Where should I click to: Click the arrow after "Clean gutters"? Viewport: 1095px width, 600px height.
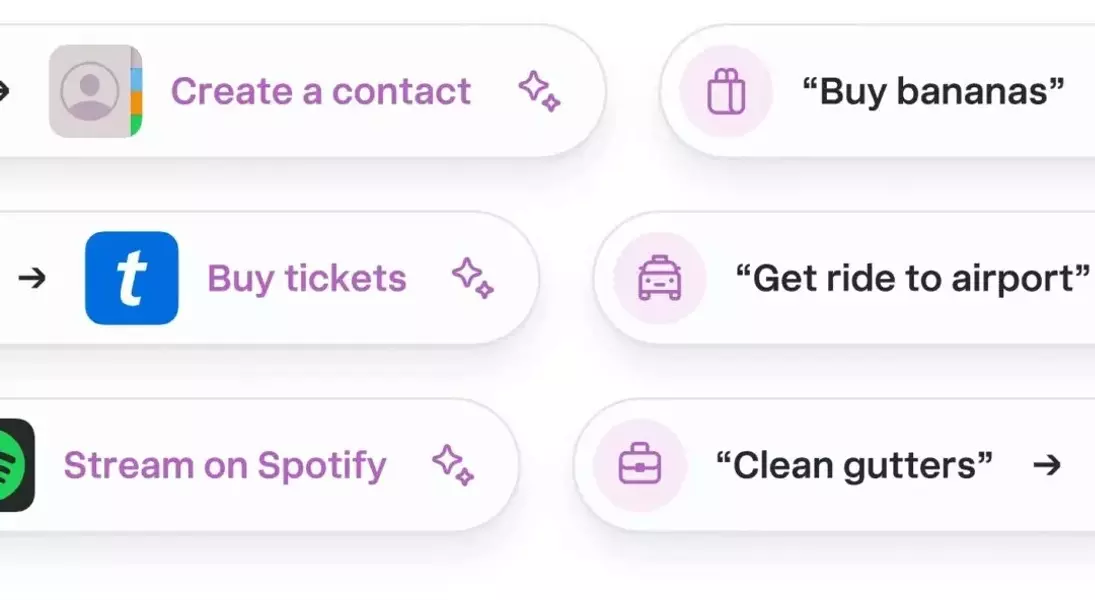[x=1047, y=464]
